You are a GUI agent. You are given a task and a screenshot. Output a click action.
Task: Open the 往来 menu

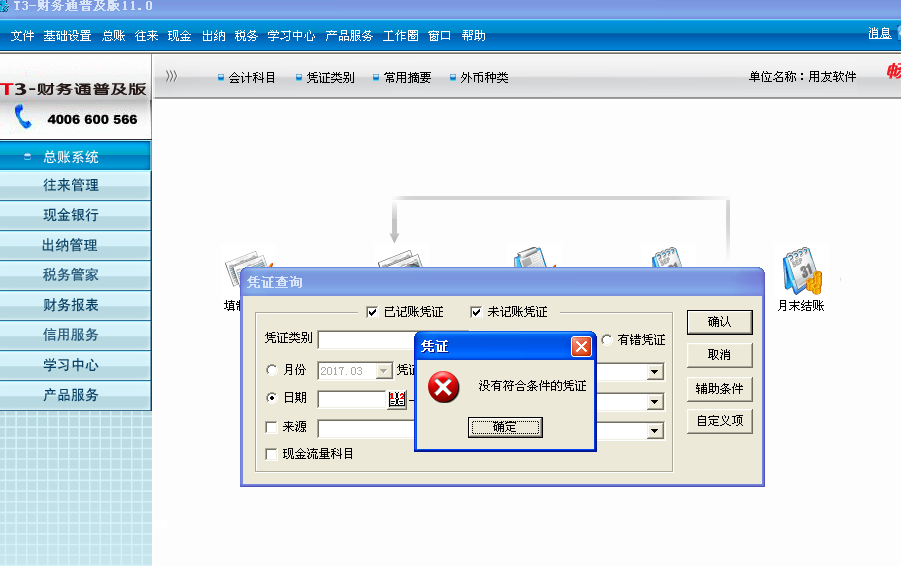click(x=147, y=36)
